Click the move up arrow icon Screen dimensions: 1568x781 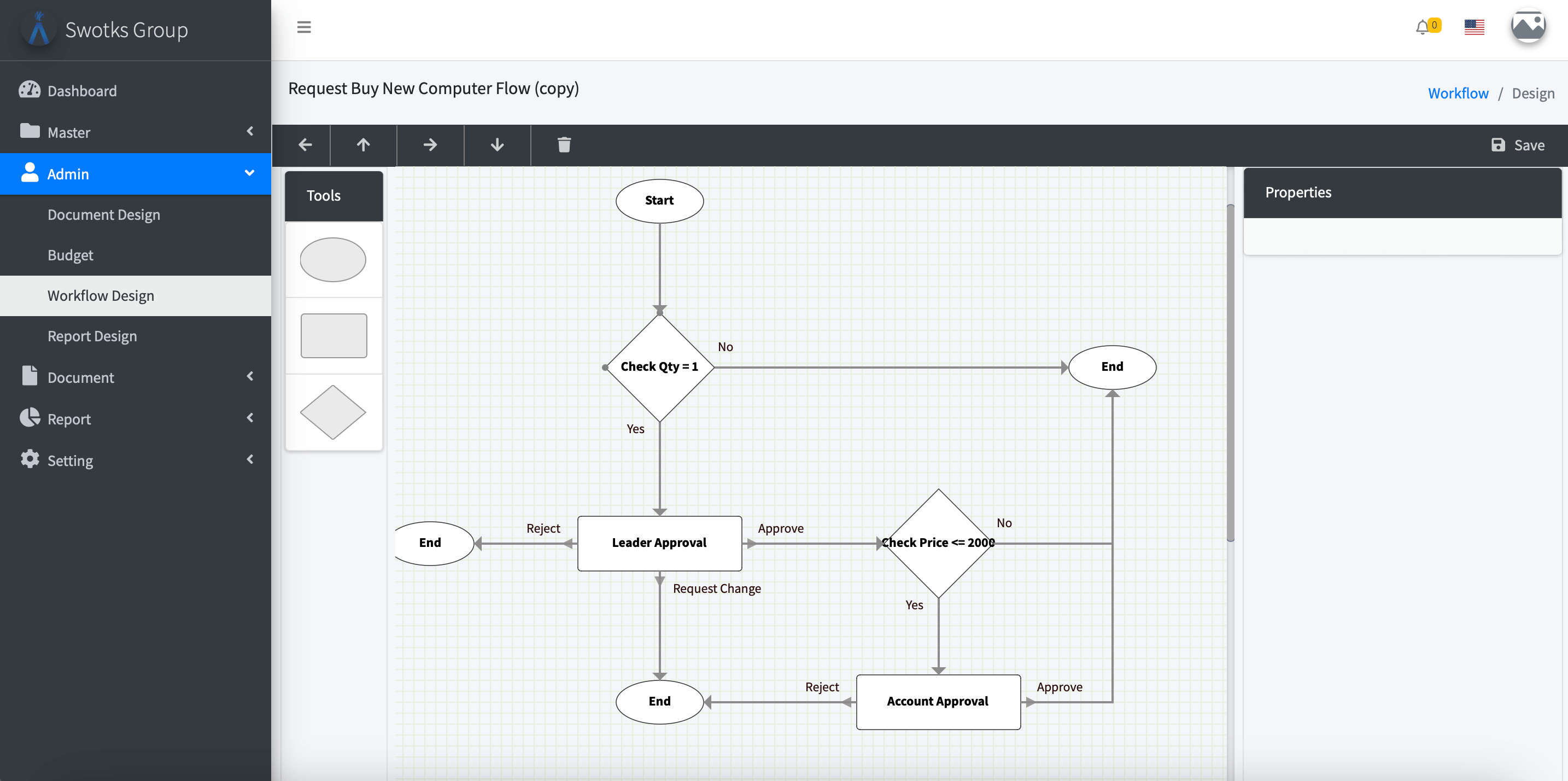click(x=364, y=145)
